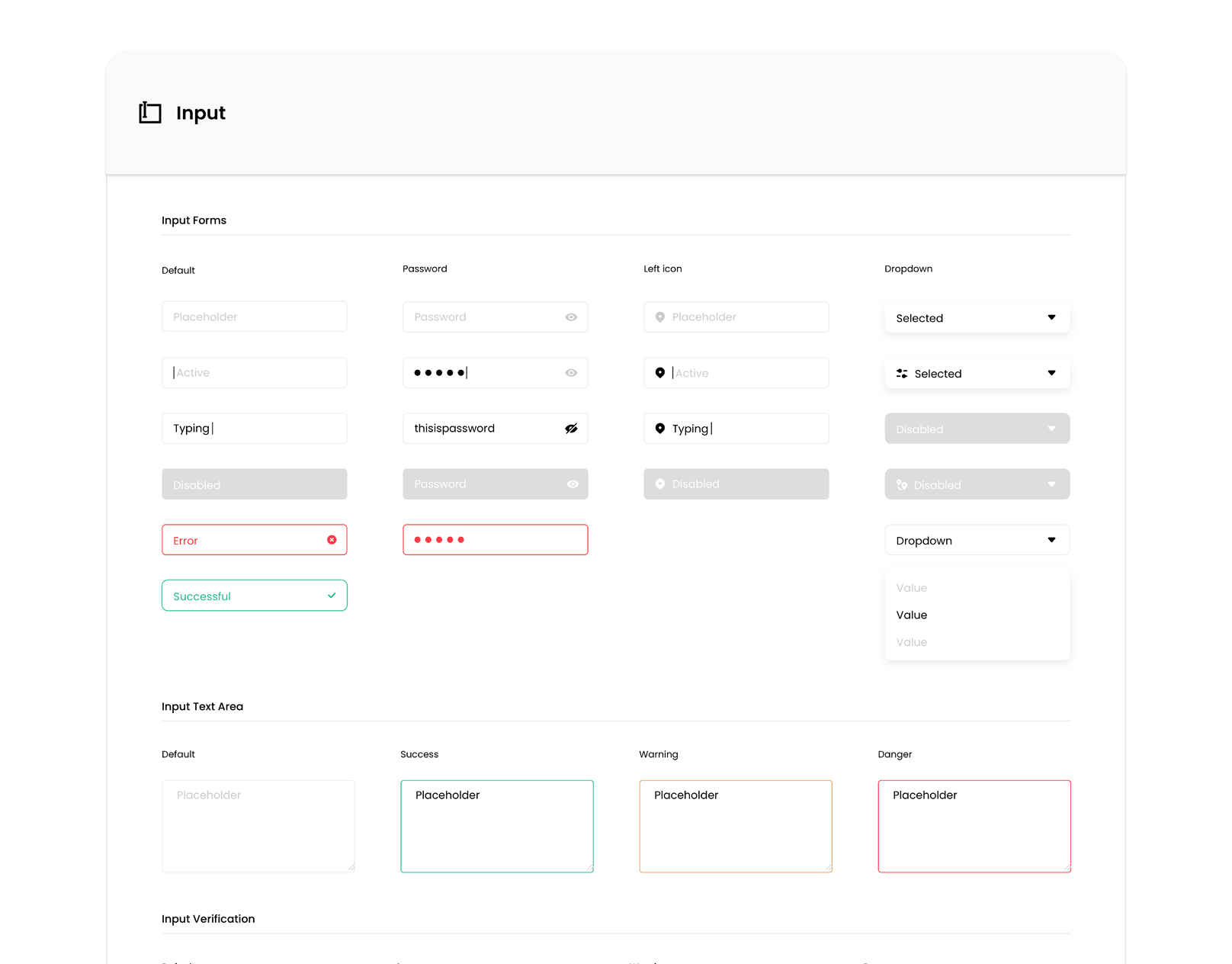Click password field with black dots
Screen dimensions: 1232x964
496,373
